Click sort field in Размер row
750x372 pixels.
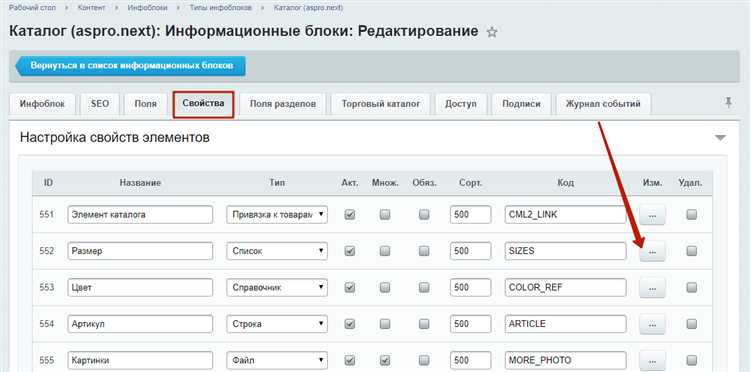470,251
